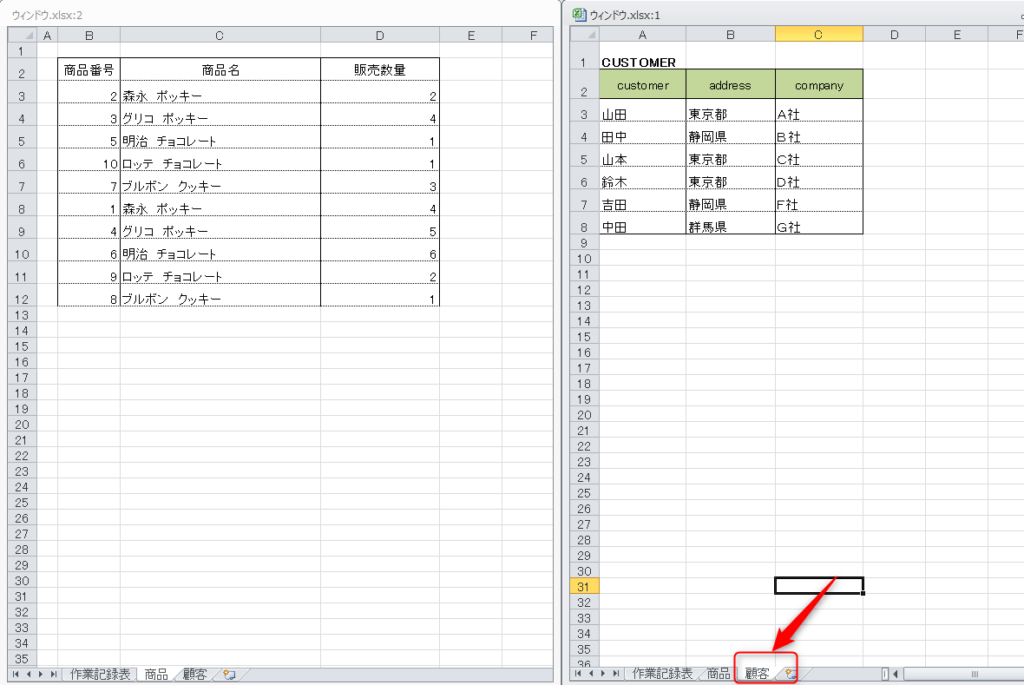This screenshot has width=1024, height=685.
Task: Click Excel file icon in right window title
Action: 578,15
